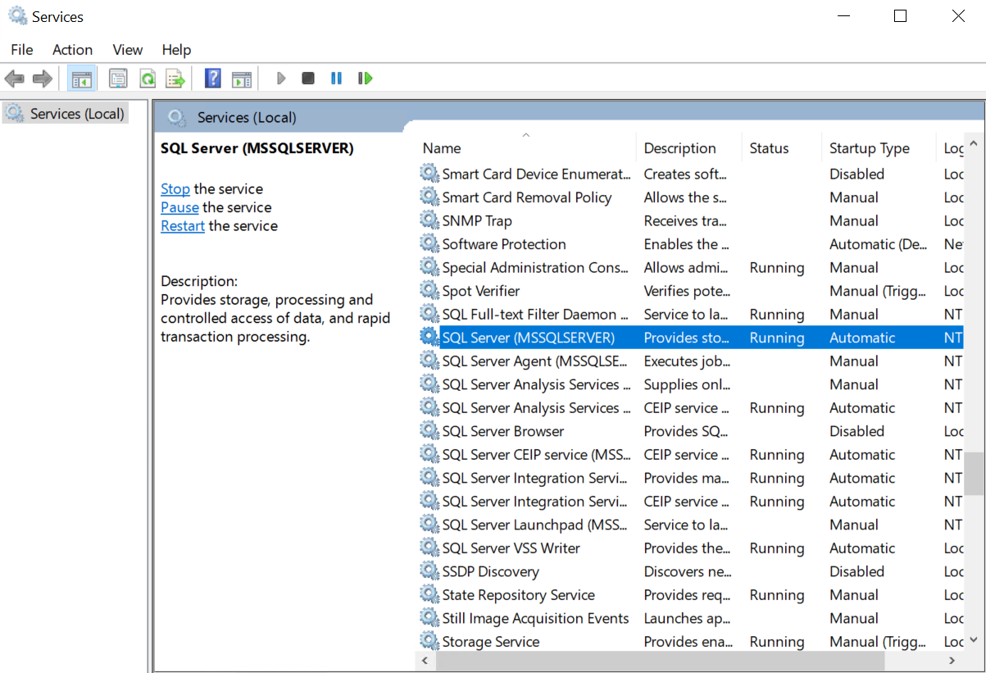The height and width of the screenshot is (674, 987).
Task: Select the Special Administration Cons... service
Action: tap(691, 267)
